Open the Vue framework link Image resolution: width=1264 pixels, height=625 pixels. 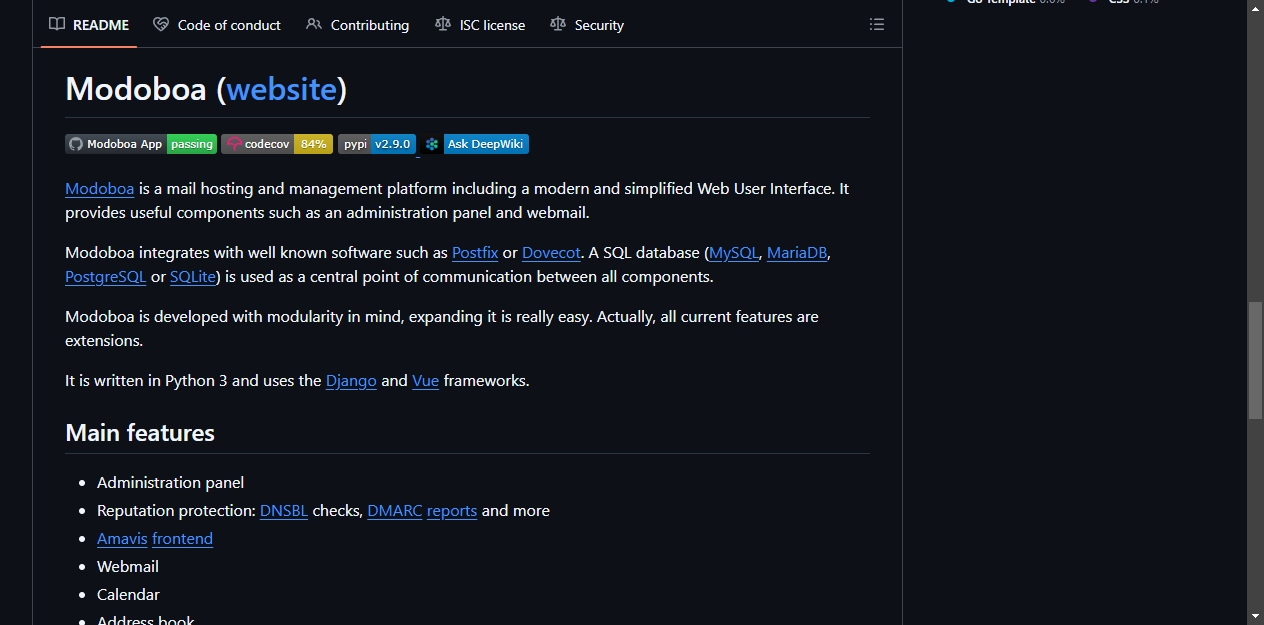point(425,380)
